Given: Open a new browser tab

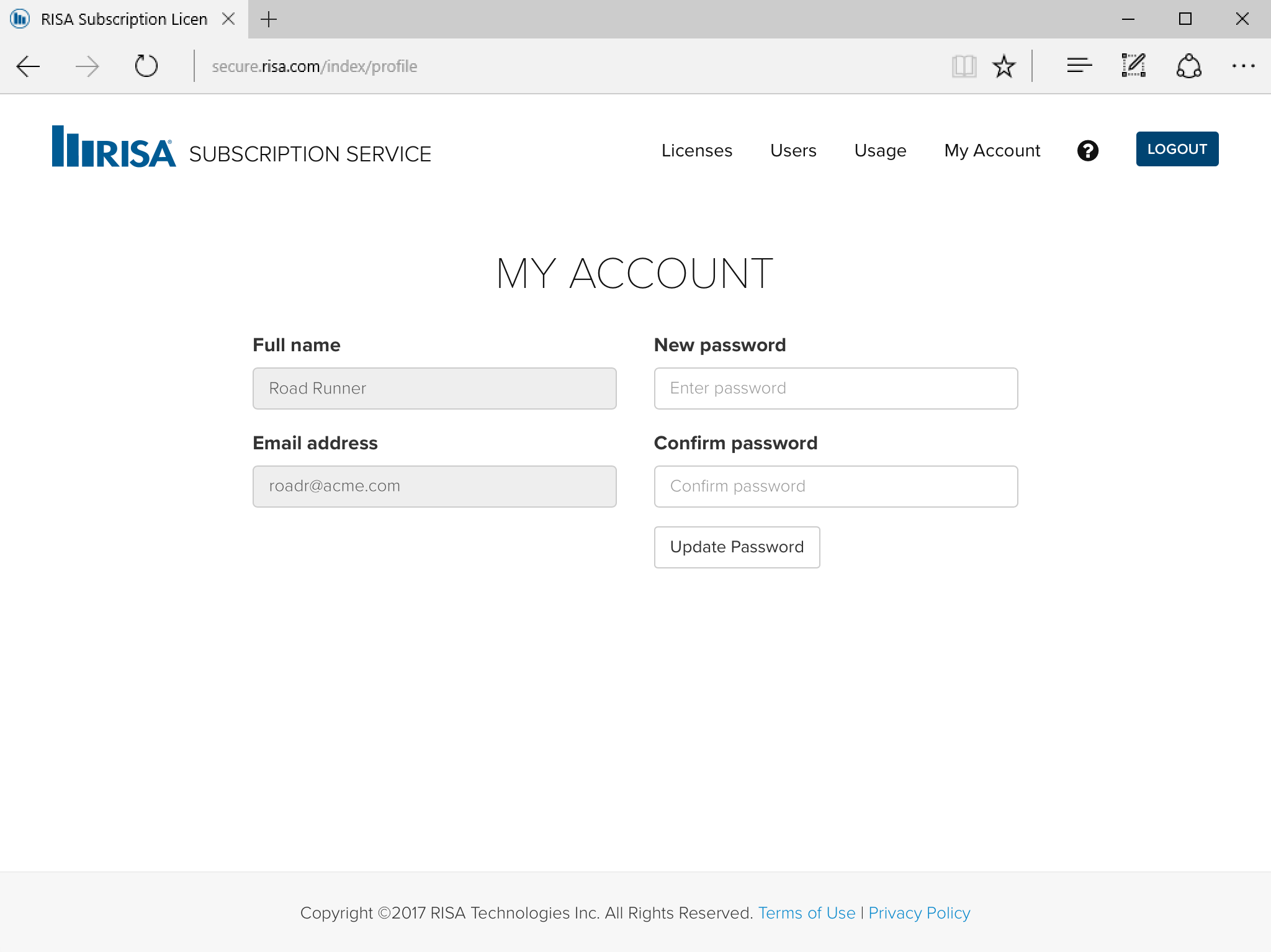Looking at the screenshot, I should (268, 19).
